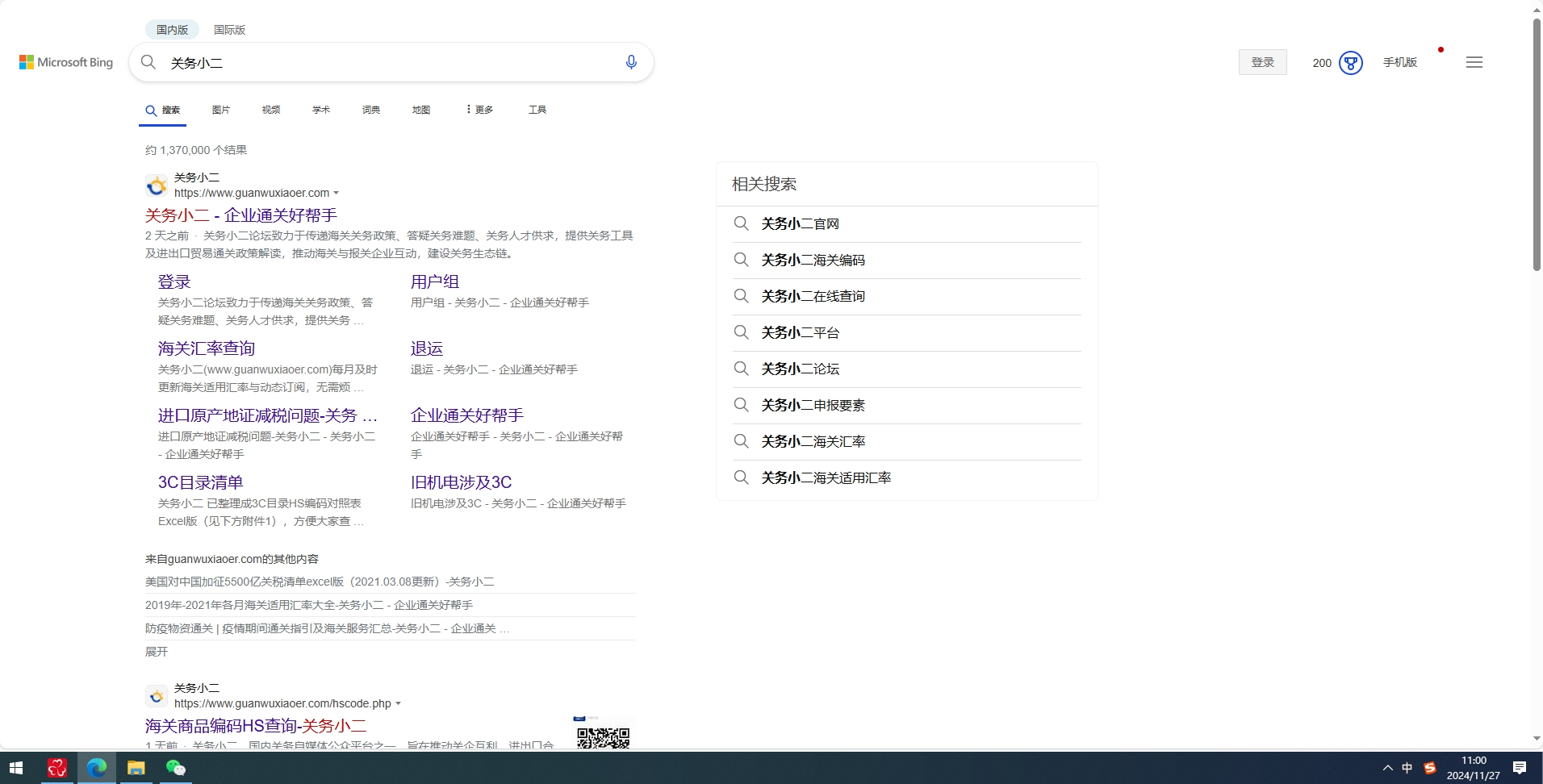Expand dropdown next to guanwuxiaoer.com URL
This screenshot has height=784, width=1543.
(x=336, y=193)
